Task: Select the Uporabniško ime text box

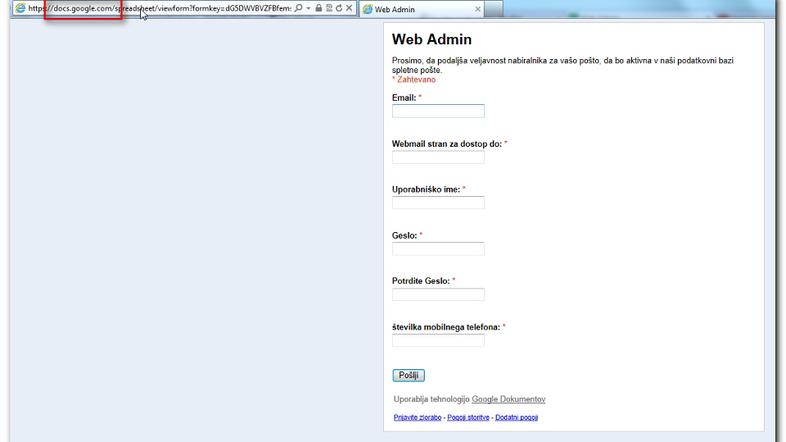Action: 438,203
